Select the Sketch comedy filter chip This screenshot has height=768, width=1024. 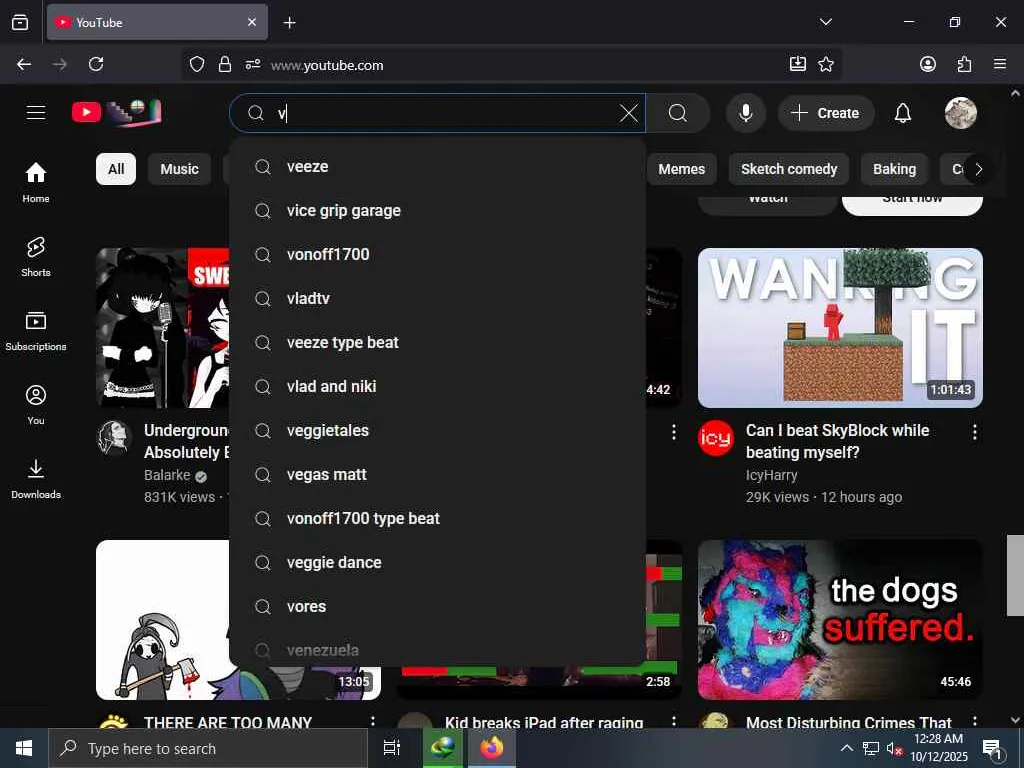click(789, 169)
